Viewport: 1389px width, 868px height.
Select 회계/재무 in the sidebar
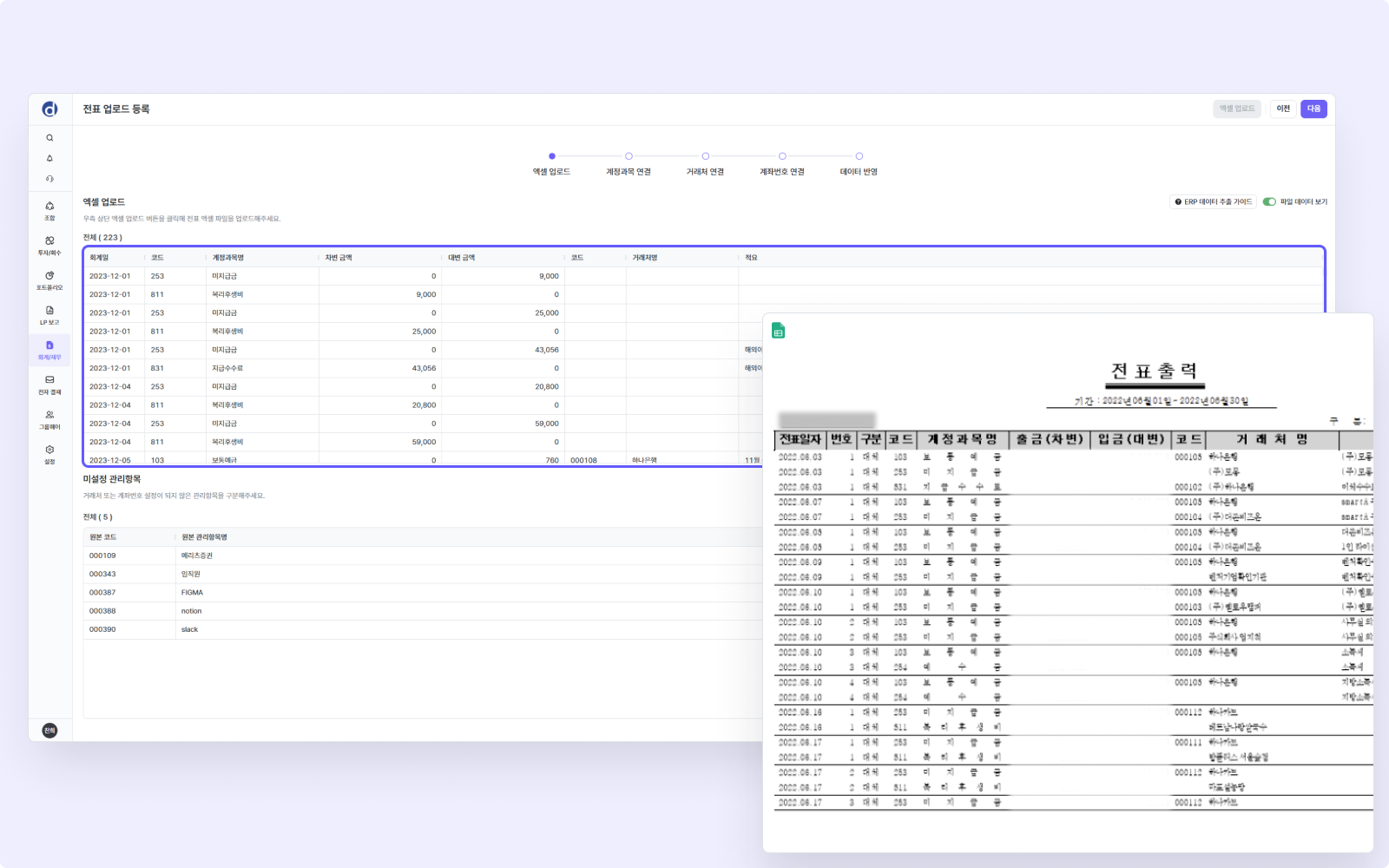[49, 350]
